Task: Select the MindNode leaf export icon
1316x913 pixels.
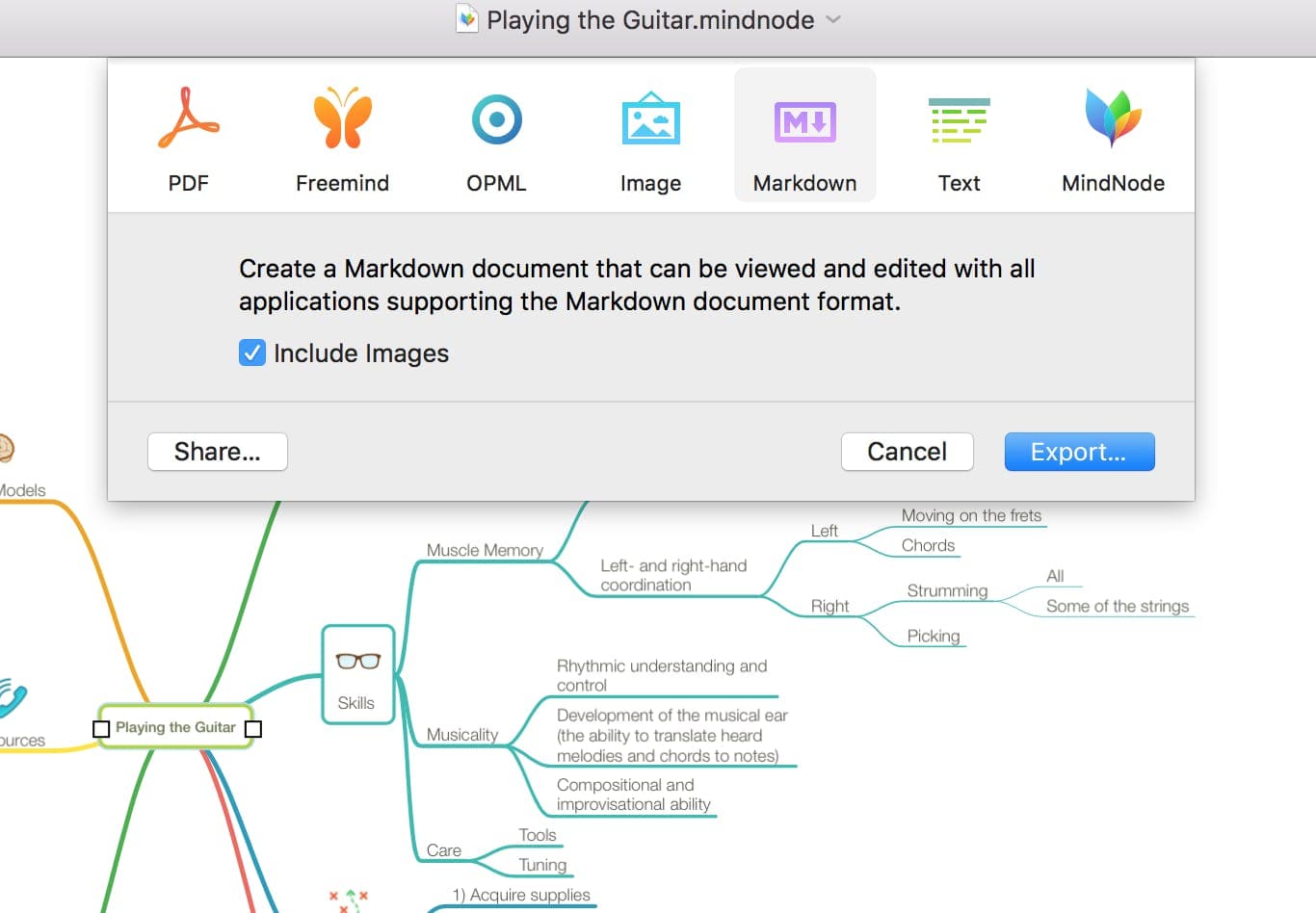Action: tap(1113, 119)
